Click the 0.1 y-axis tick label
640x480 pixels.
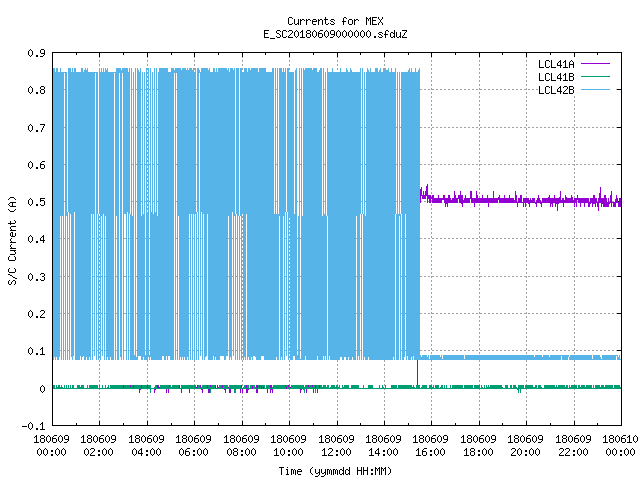pyautogui.click(x=36, y=351)
